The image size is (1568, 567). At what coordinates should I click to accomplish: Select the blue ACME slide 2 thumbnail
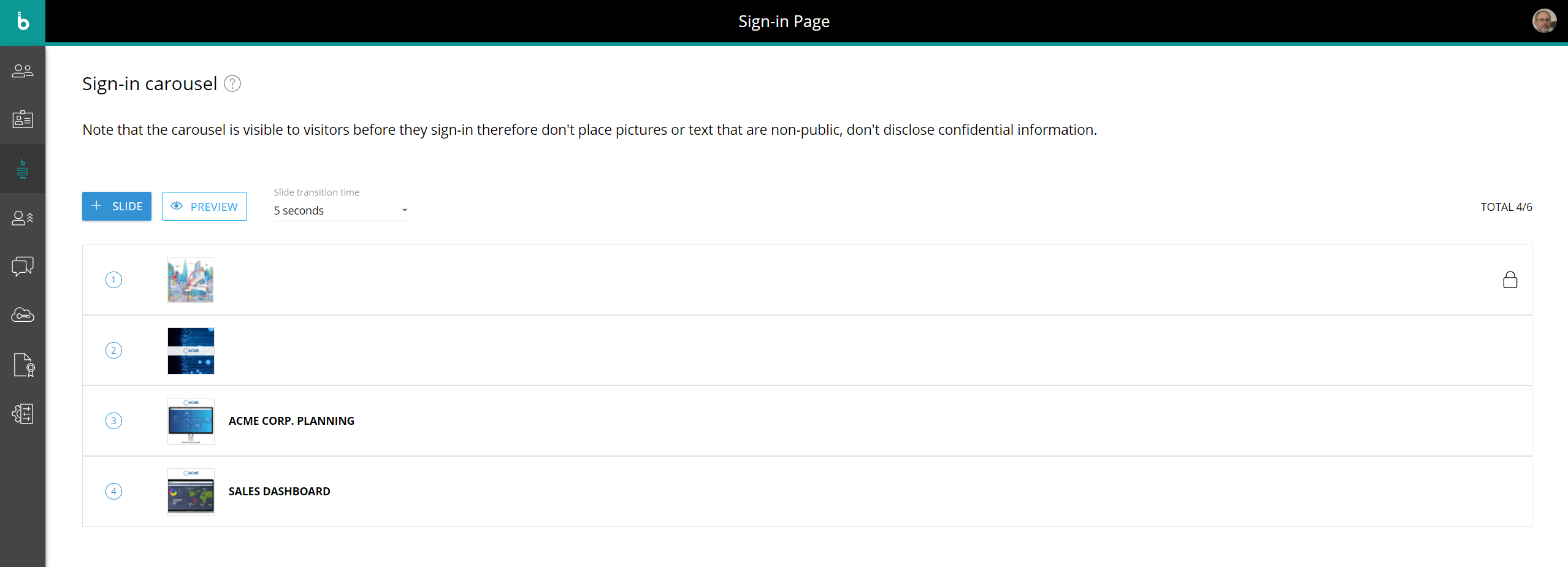pos(191,351)
